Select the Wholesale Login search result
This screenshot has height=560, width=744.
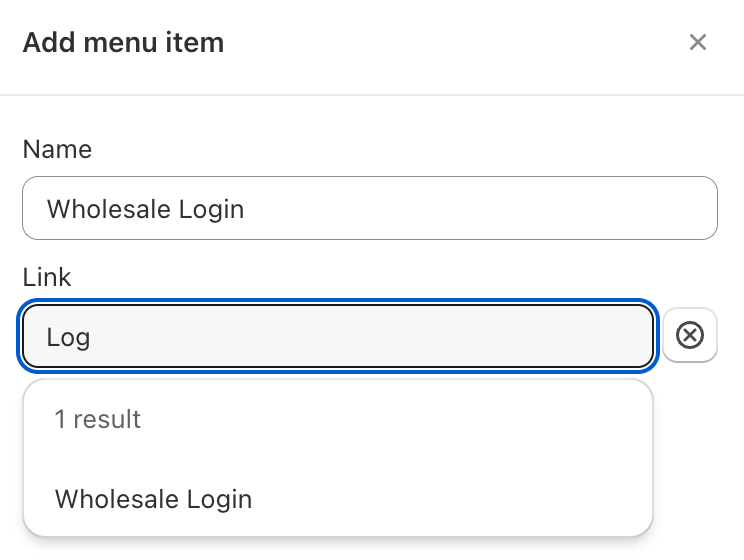153,499
